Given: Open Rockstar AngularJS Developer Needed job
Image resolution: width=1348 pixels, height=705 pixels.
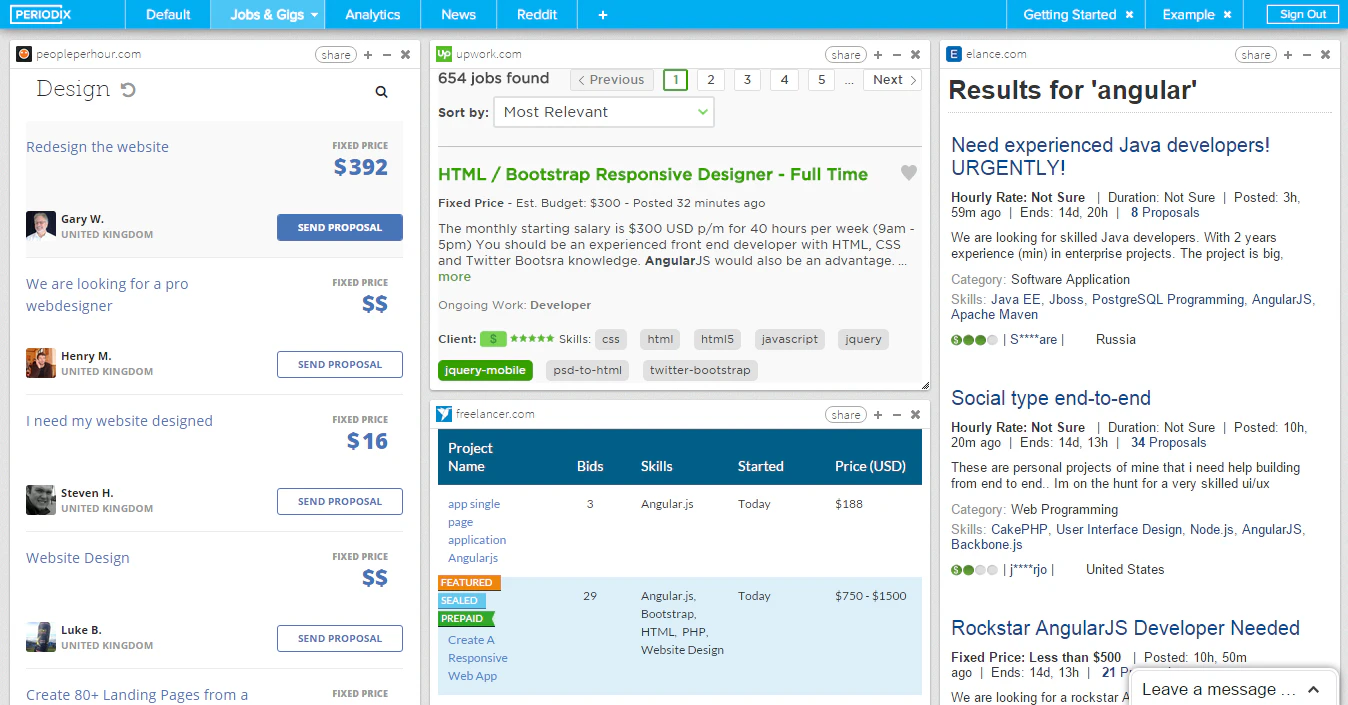Looking at the screenshot, I should (1125, 628).
